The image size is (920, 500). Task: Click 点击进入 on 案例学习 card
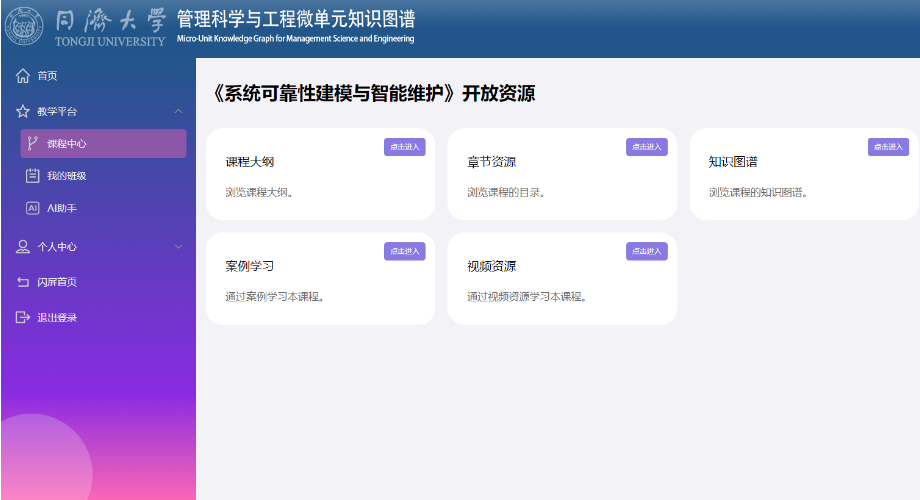(405, 251)
